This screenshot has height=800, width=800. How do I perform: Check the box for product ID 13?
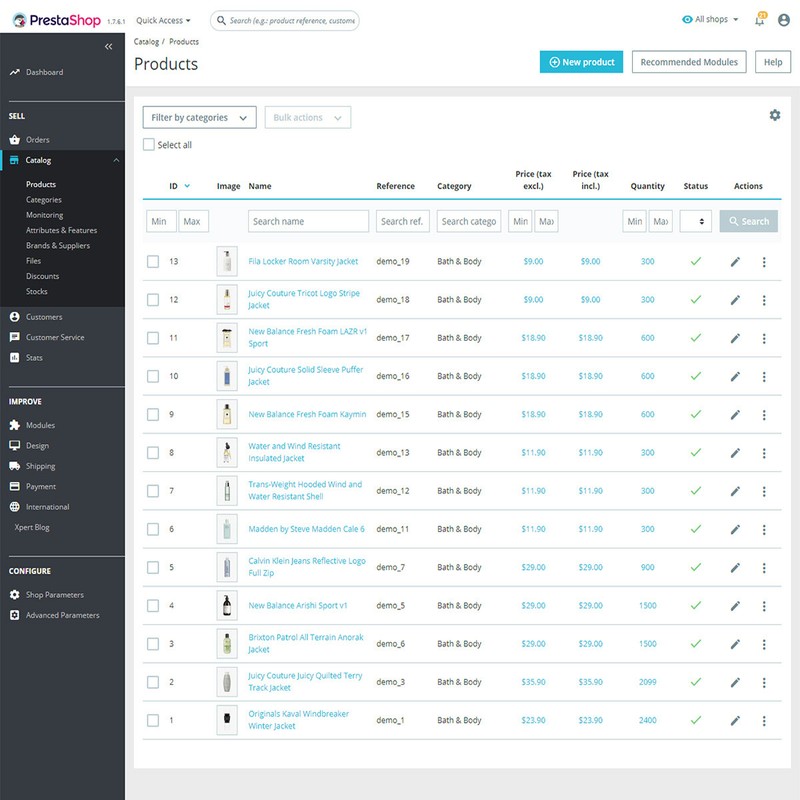pyautogui.click(x=153, y=262)
